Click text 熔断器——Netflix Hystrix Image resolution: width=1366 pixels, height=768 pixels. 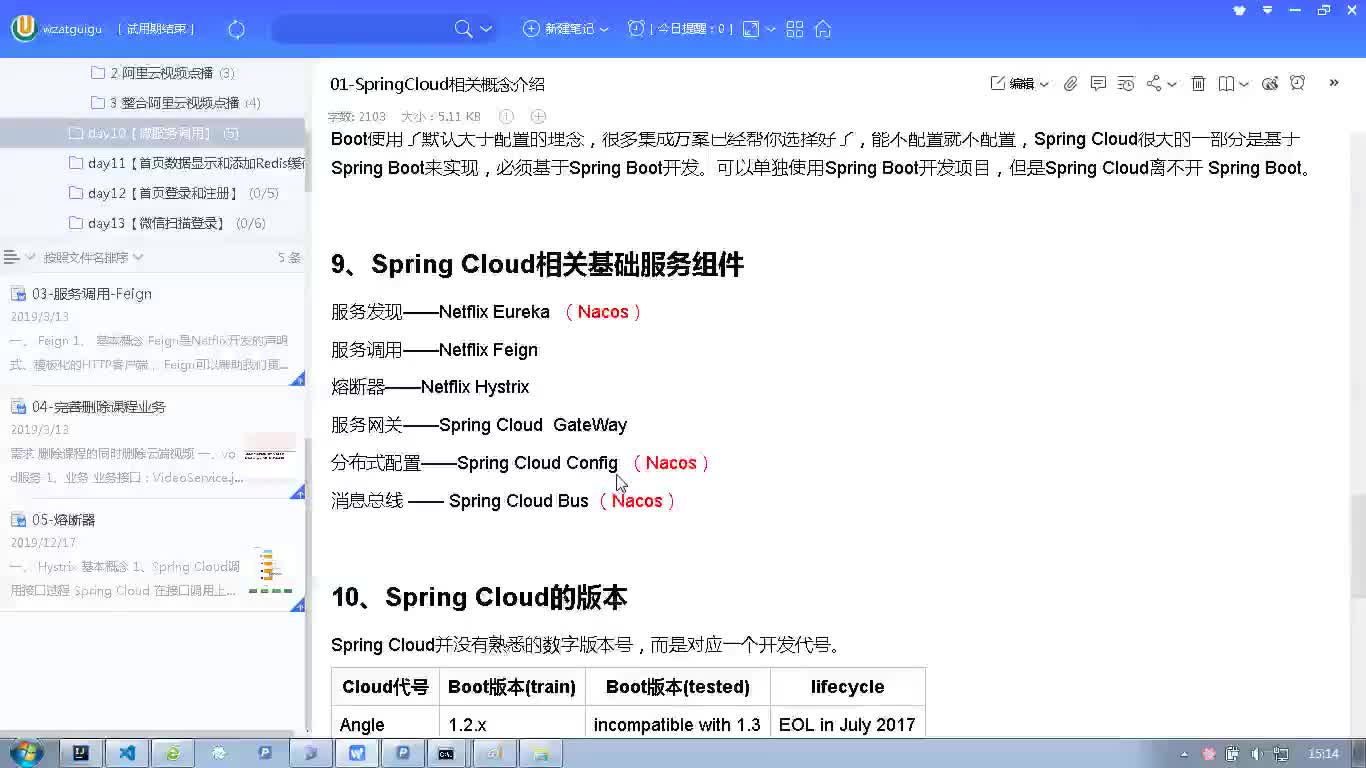point(430,387)
